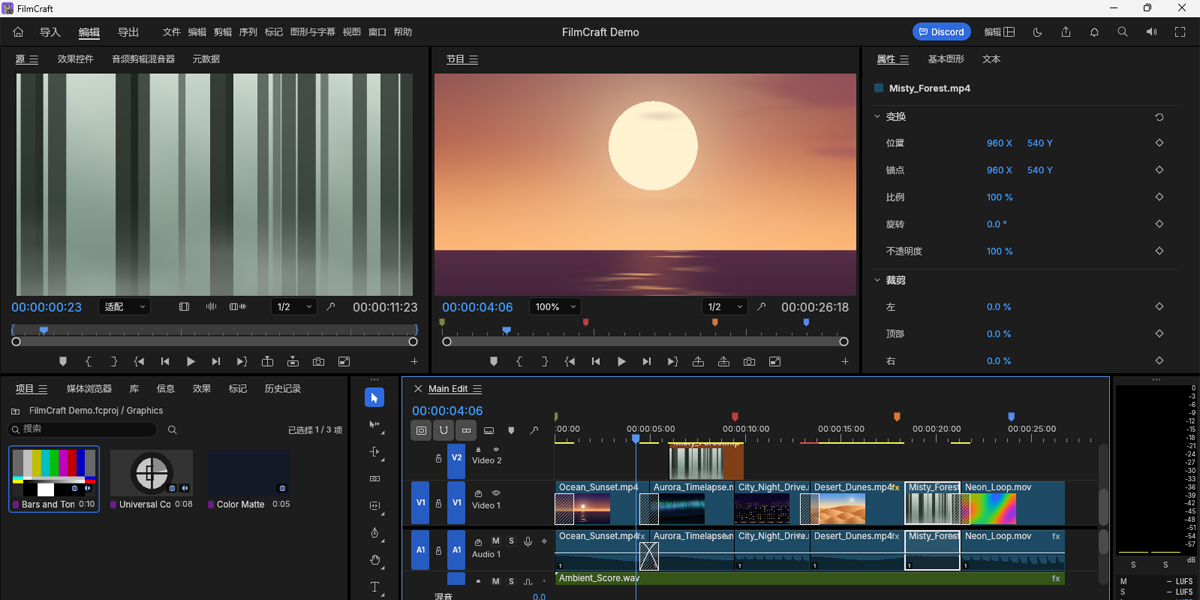This screenshot has height=600, width=1200.
Task: Open timeline wrench settings
Action: pos(534,430)
